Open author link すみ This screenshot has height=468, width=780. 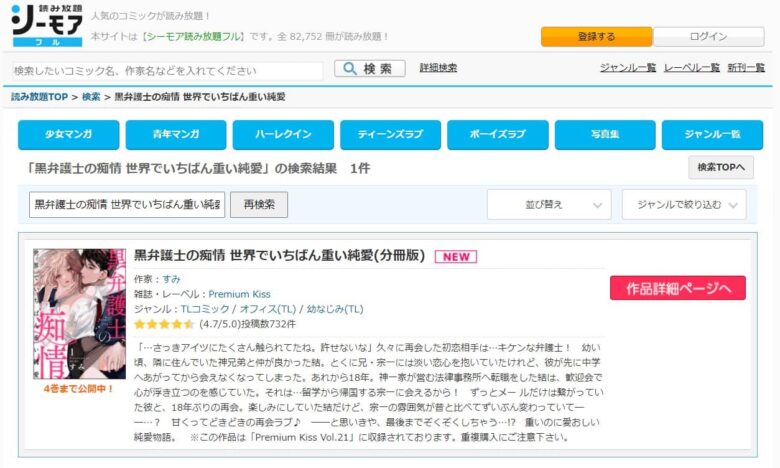tap(171, 279)
